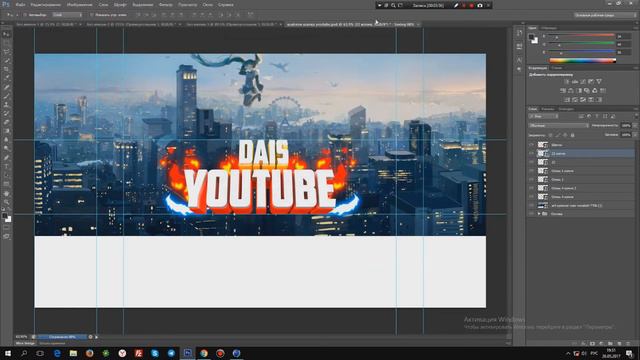Select the Eyedropper tool
Screen dimensions: 640x360
pos(7,78)
